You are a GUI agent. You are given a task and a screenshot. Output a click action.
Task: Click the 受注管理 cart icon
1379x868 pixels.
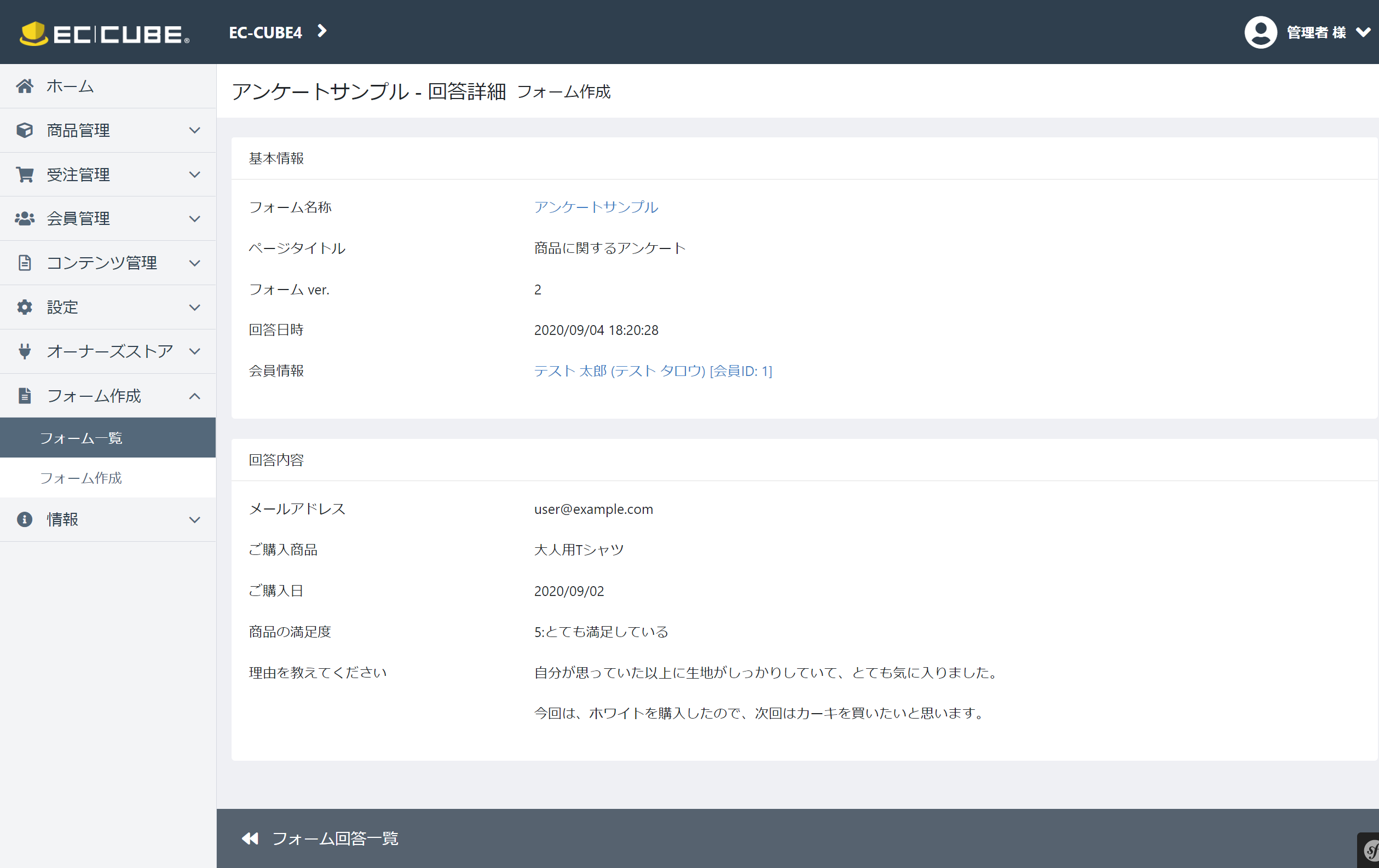25,174
